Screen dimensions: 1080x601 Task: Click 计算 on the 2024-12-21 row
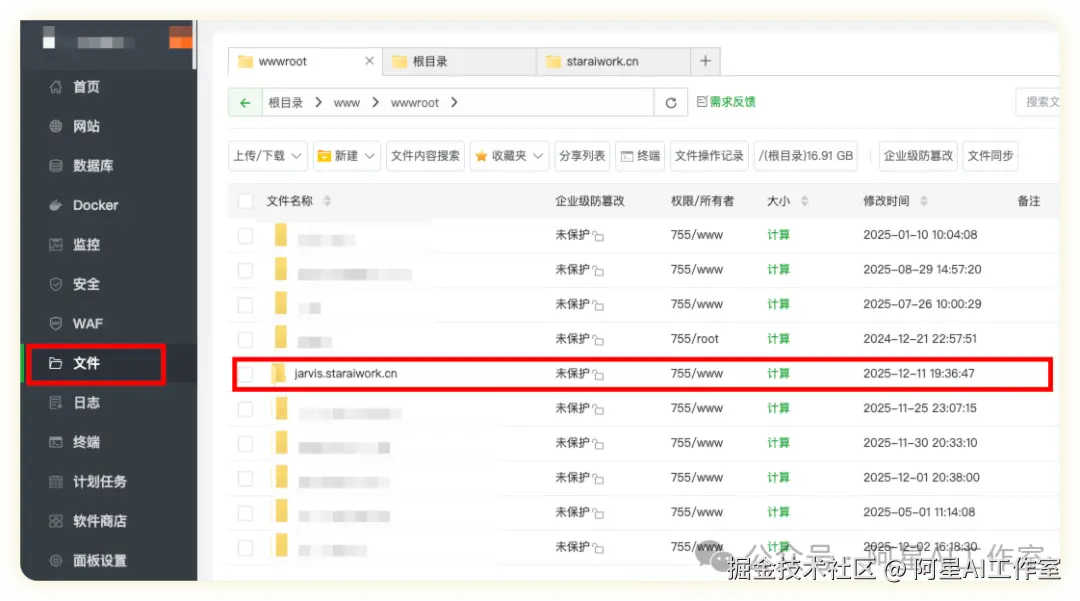coord(778,339)
